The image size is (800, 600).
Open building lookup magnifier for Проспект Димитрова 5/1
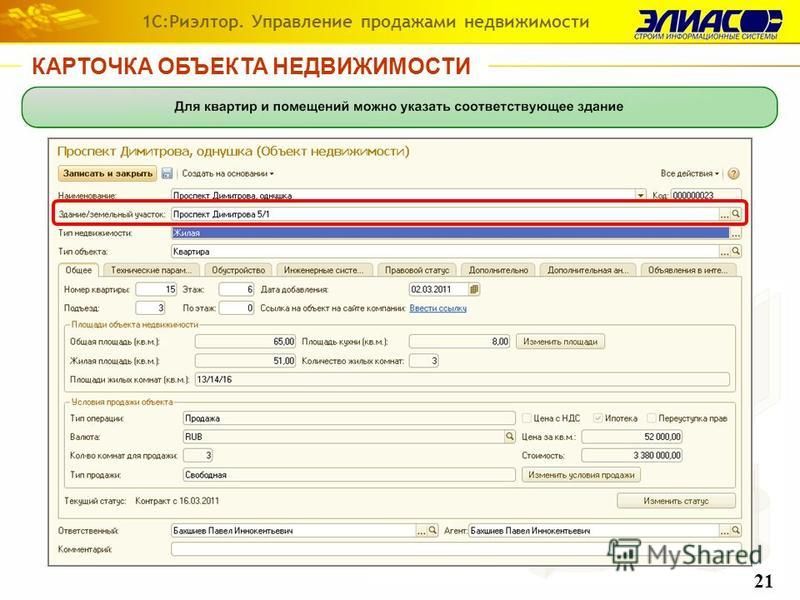735,214
